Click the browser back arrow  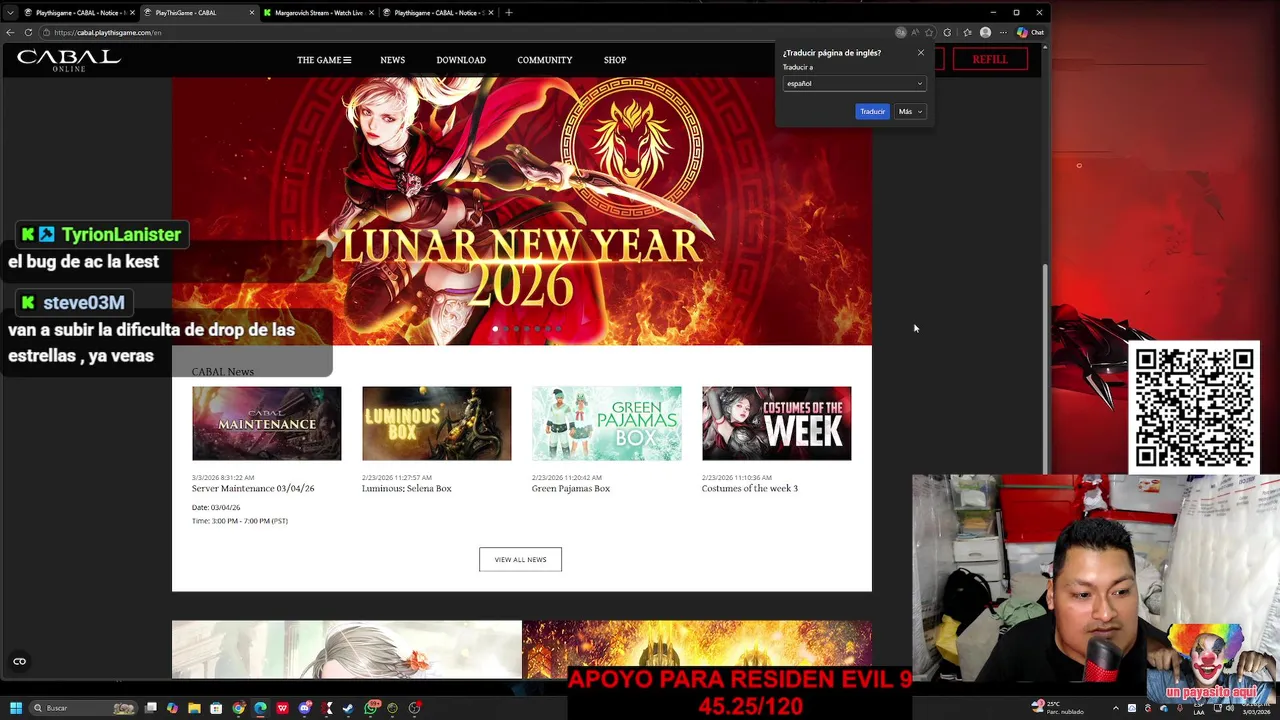click(10, 32)
